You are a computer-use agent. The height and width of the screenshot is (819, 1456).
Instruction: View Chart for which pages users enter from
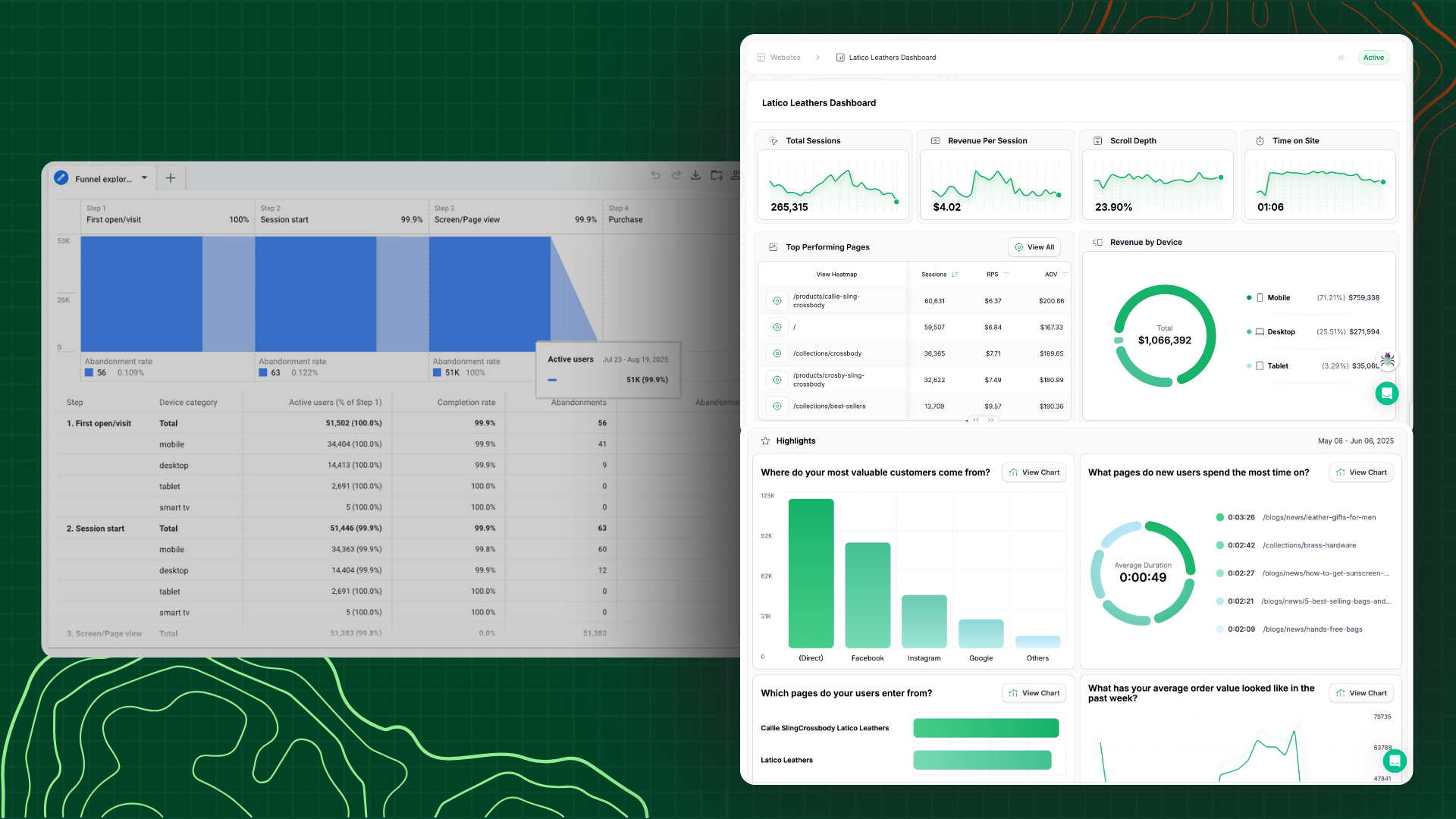1034,693
